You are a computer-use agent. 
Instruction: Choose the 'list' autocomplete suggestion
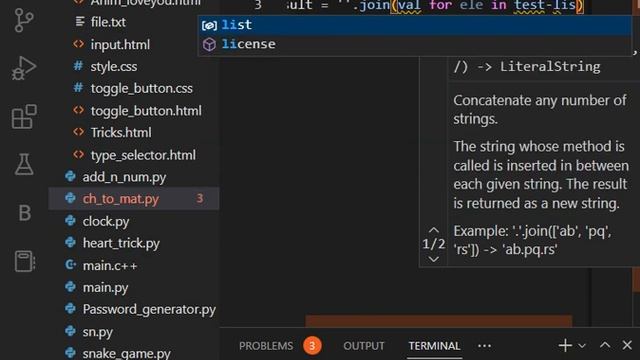[x=415, y=25]
